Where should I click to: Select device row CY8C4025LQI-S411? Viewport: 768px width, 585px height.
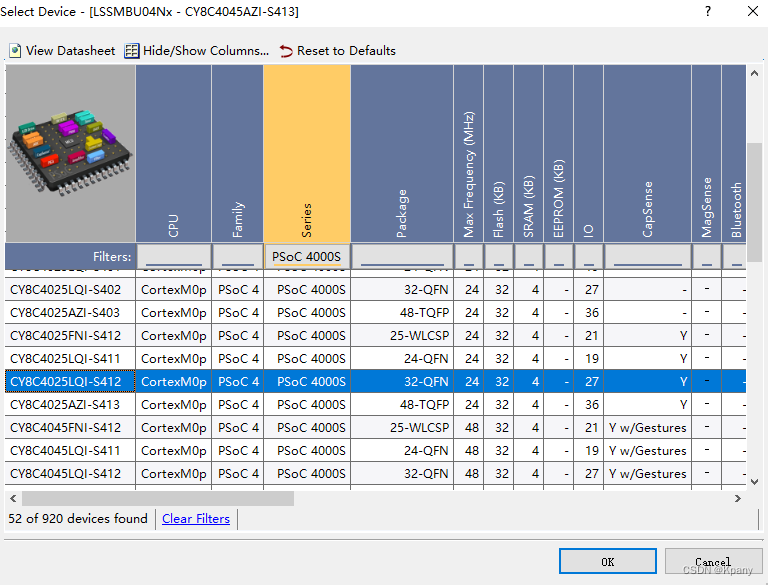376,359
